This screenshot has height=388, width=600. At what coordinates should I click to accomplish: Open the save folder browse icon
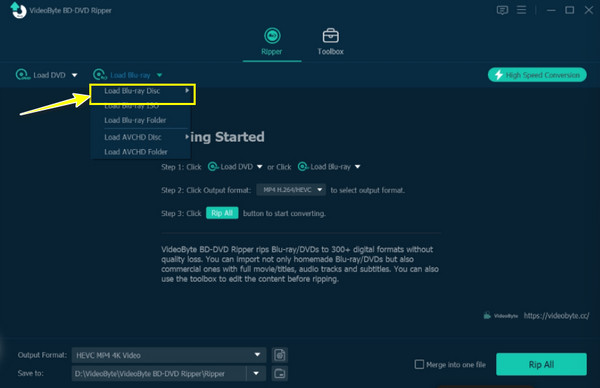(x=280, y=373)
